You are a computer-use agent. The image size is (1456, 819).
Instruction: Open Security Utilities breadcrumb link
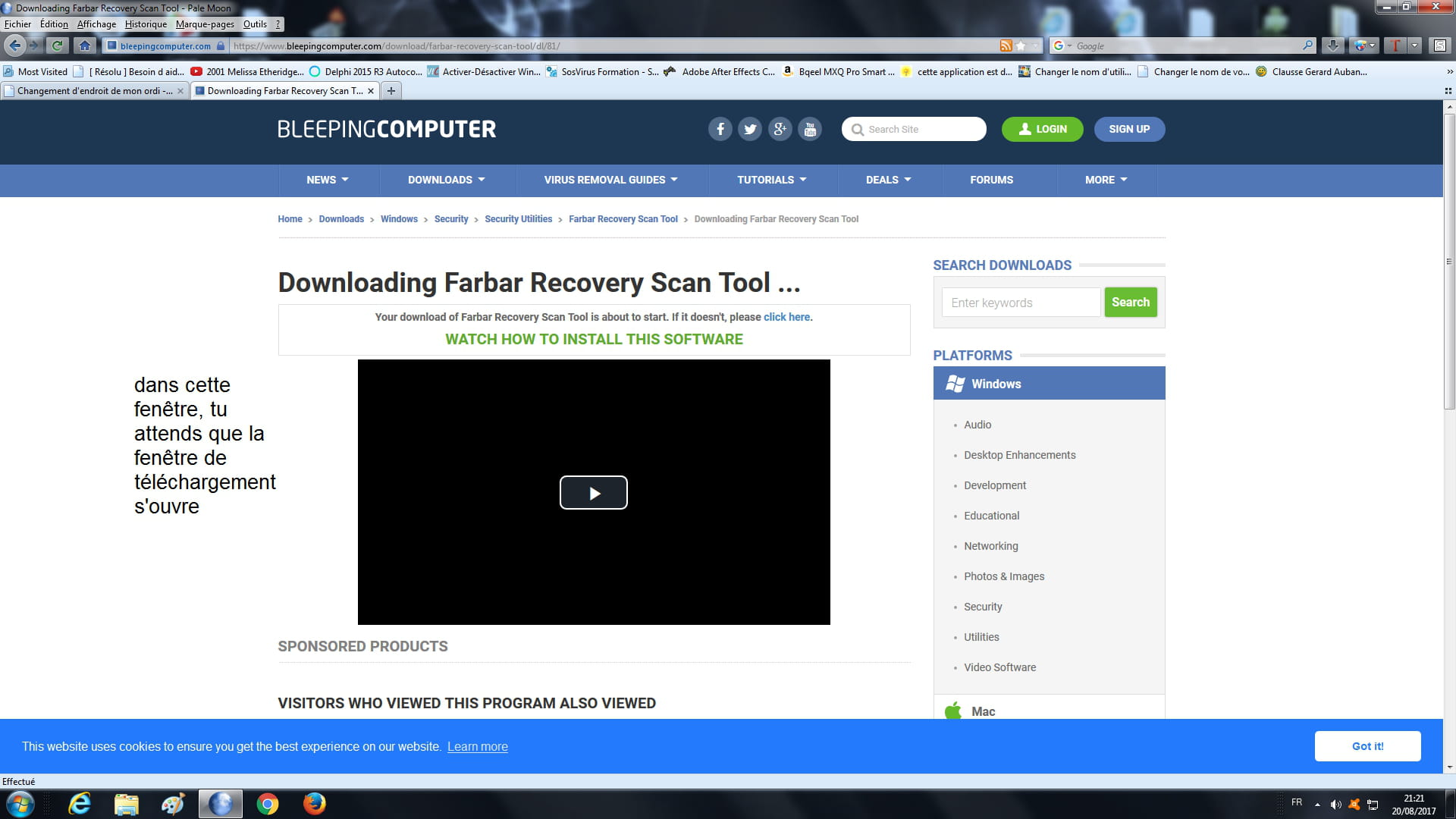coord(519,219)
